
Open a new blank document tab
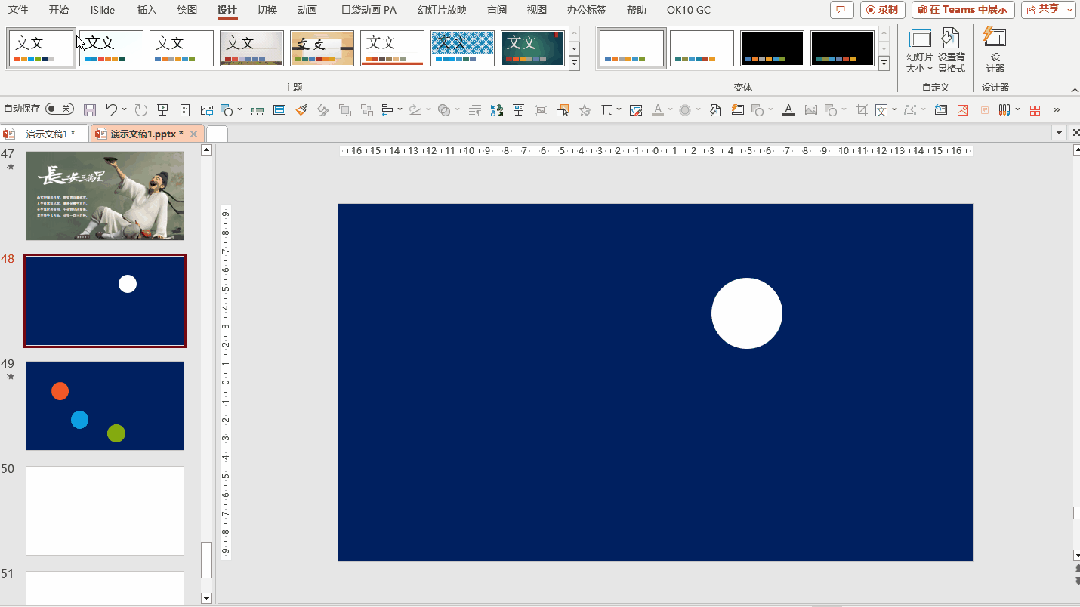tap(217, 134)
